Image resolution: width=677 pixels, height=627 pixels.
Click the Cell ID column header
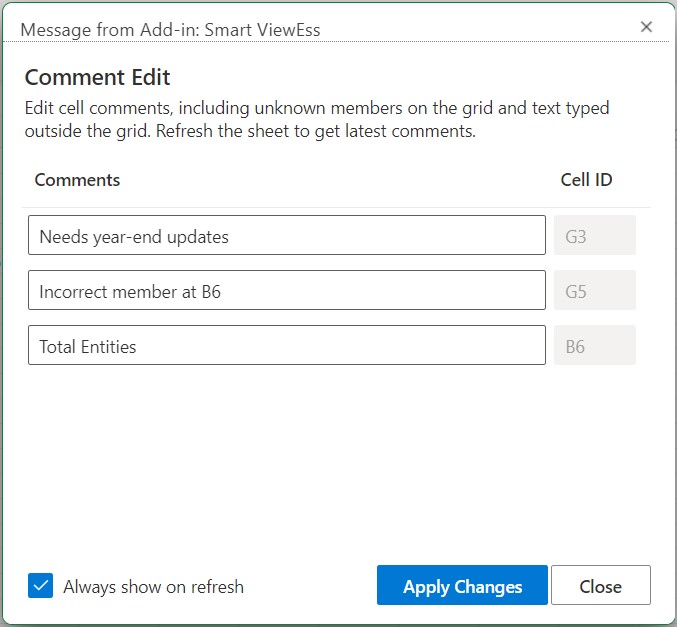pyautogui.click(x=586, y=180)
